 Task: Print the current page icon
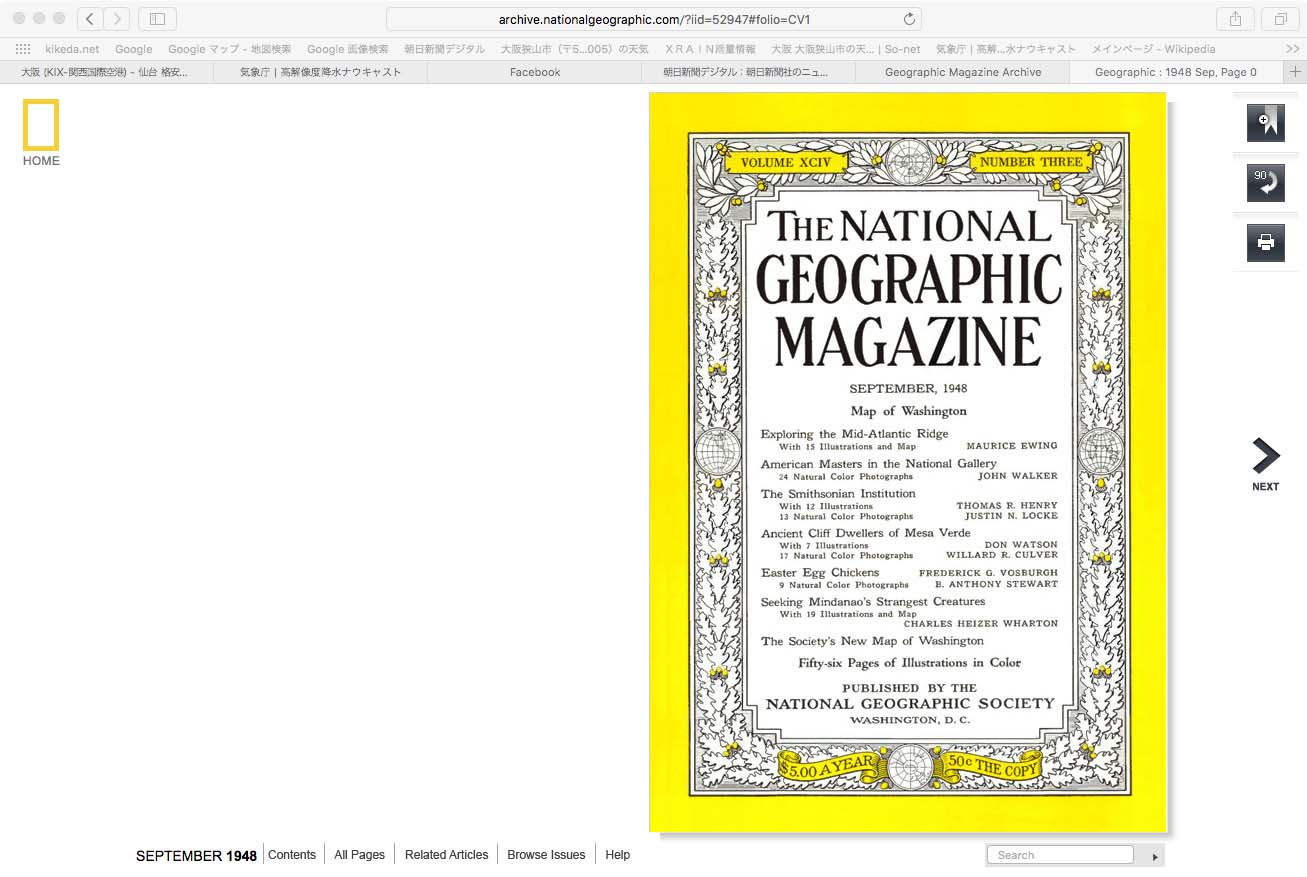pos(1265,243)
